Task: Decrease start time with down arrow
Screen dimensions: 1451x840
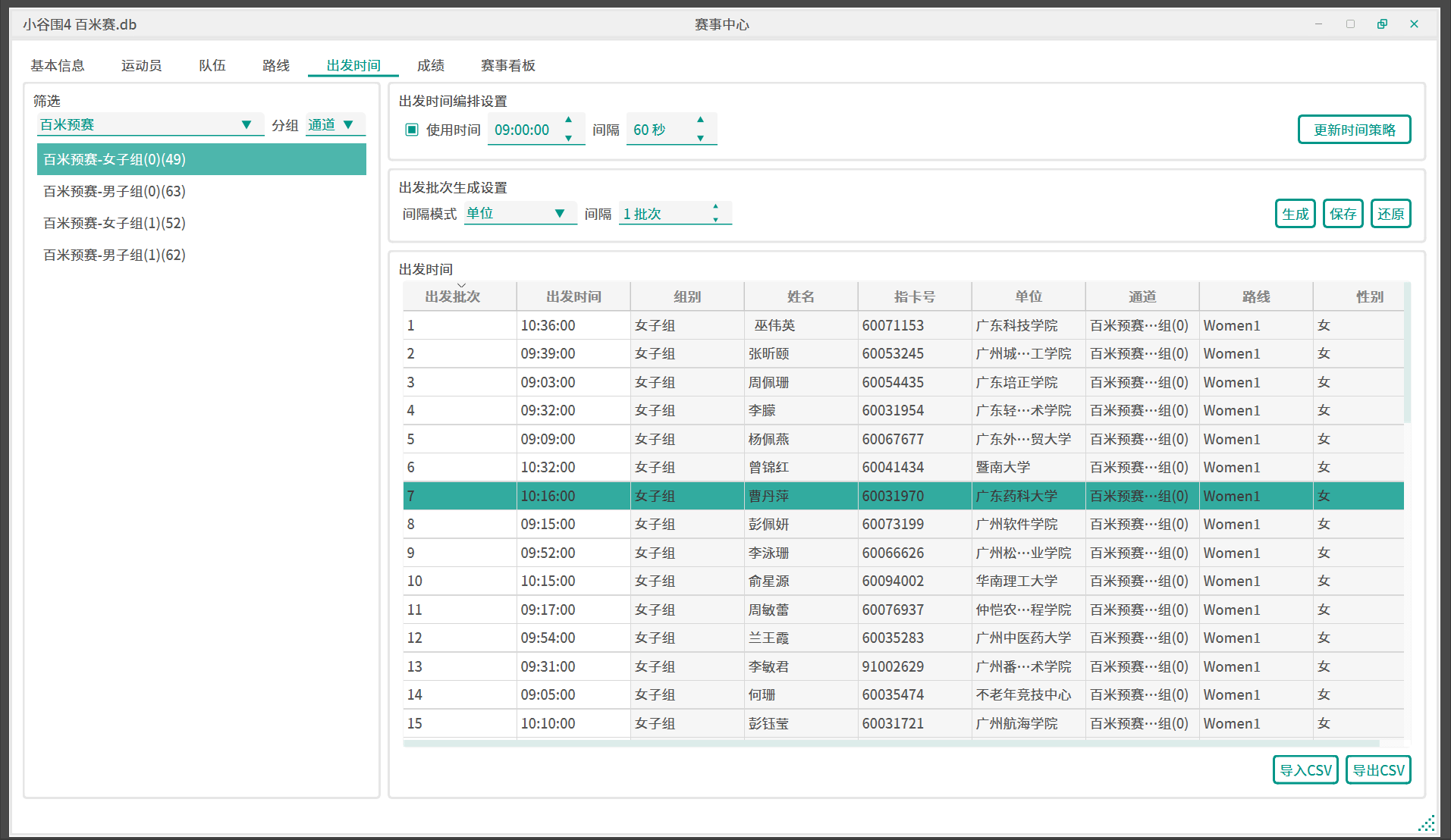Action: (568, 138)
